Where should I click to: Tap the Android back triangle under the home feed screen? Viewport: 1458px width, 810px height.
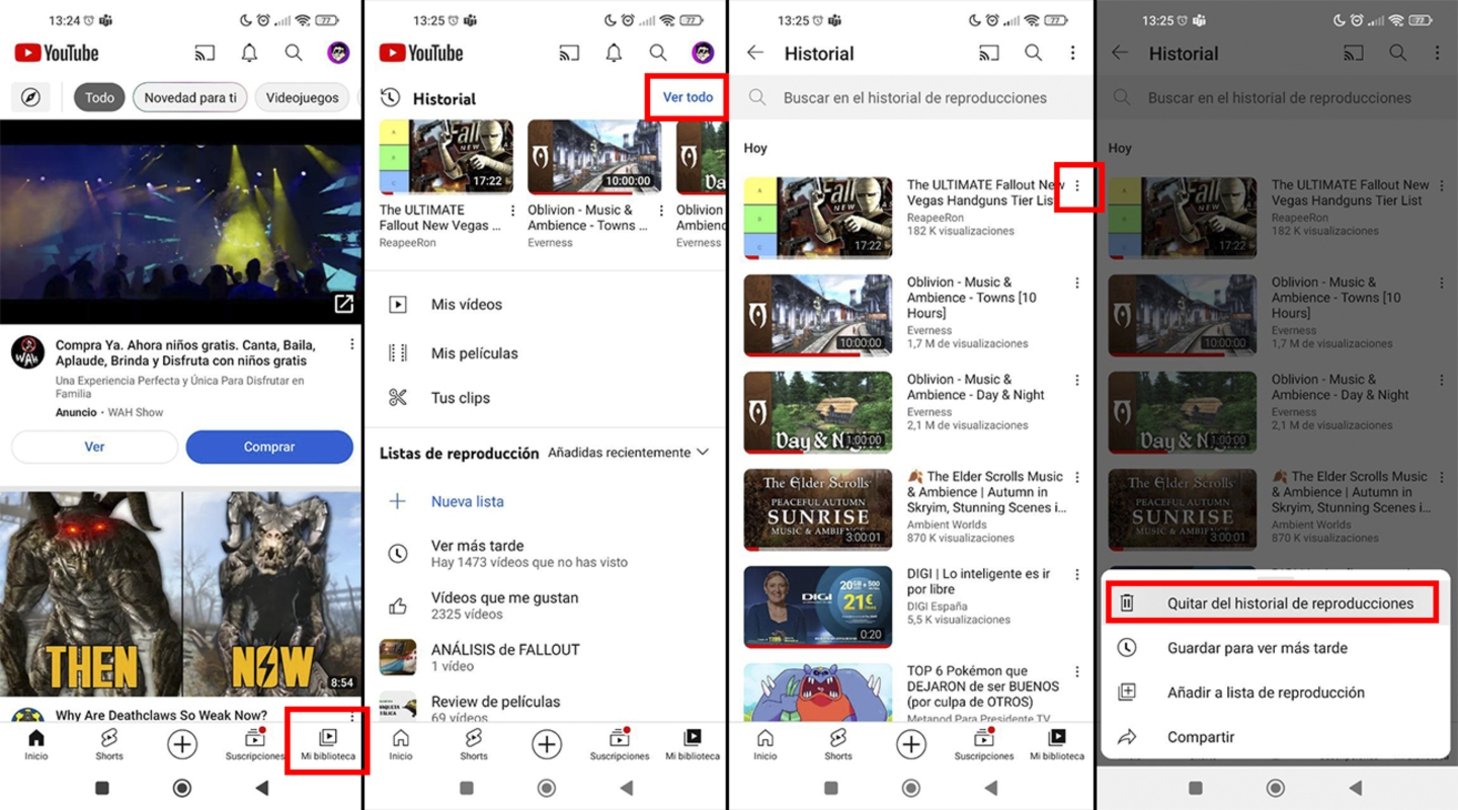tap(263, 788)
